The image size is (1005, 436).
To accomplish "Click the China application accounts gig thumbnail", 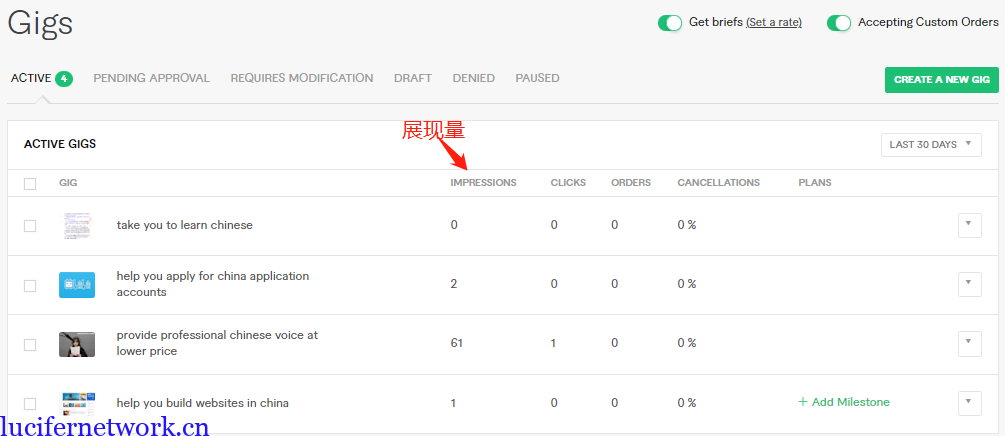I will tap(77, 285).
